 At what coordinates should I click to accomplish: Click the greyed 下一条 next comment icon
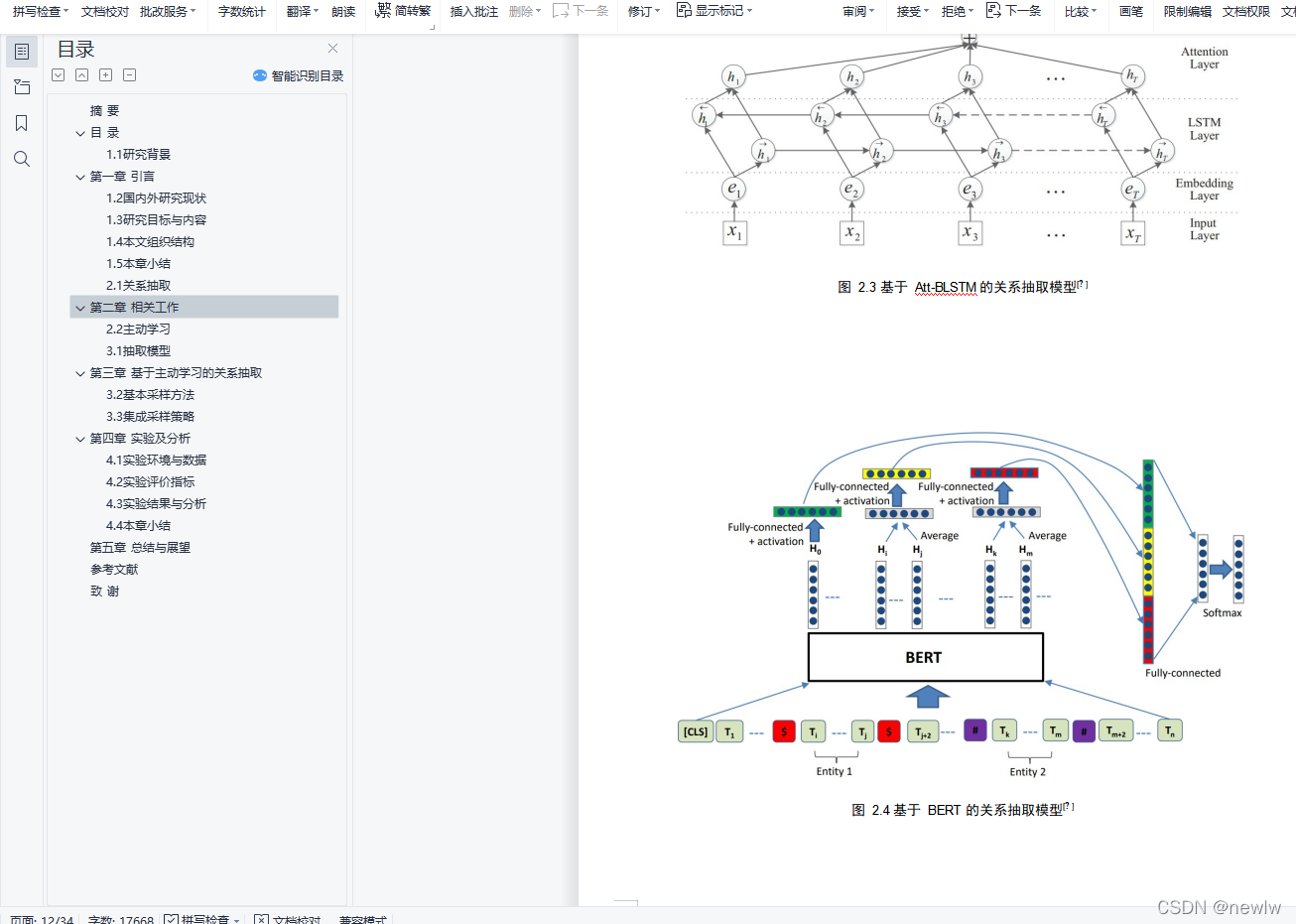[x=561, y=11]
